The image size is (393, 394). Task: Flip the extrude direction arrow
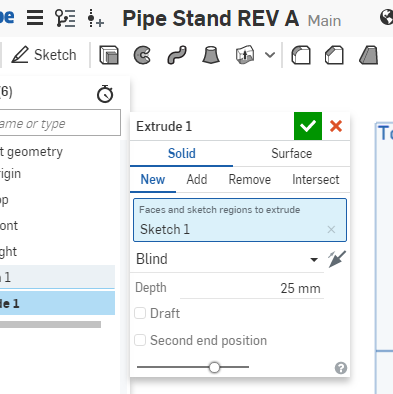337,259
